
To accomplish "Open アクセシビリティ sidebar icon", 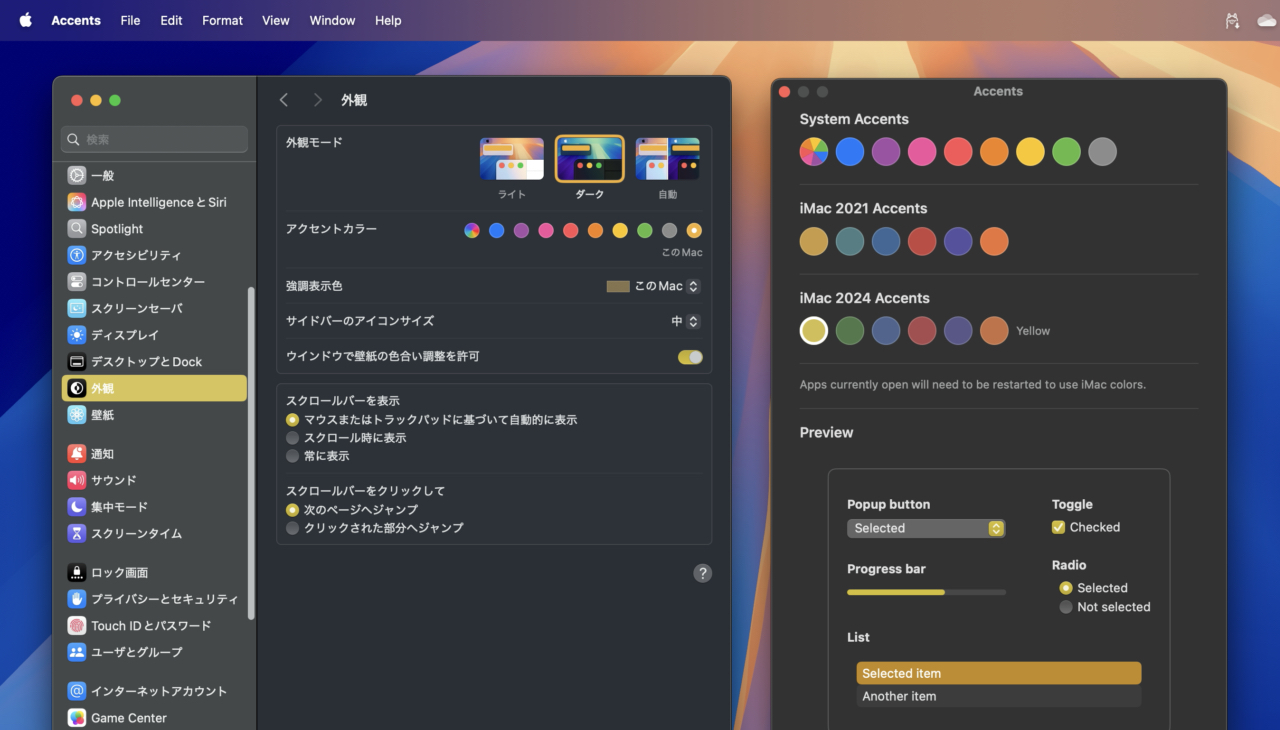I will [77, 255].
